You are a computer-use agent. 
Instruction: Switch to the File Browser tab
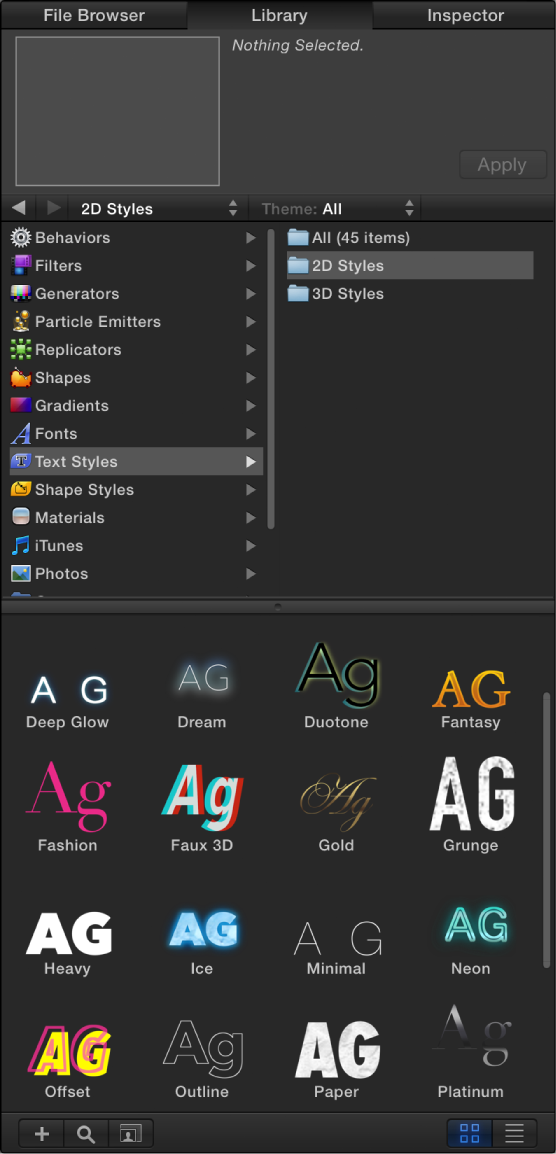[x=93, y=15]
